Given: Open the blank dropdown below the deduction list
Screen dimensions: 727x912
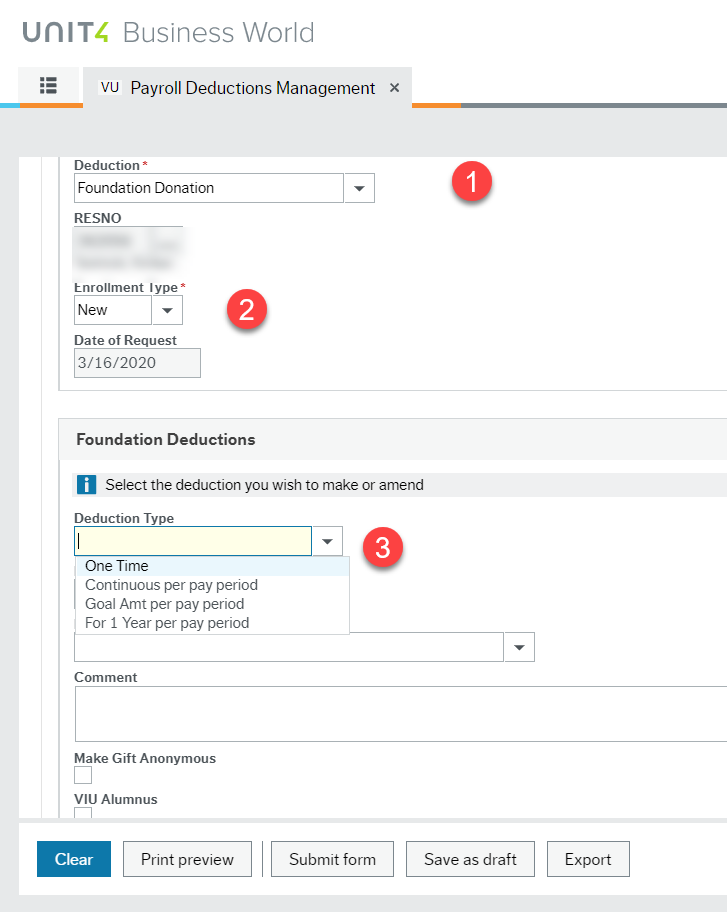Looking at the screenshot, I should pyautogui.click(x=519, y=647).
